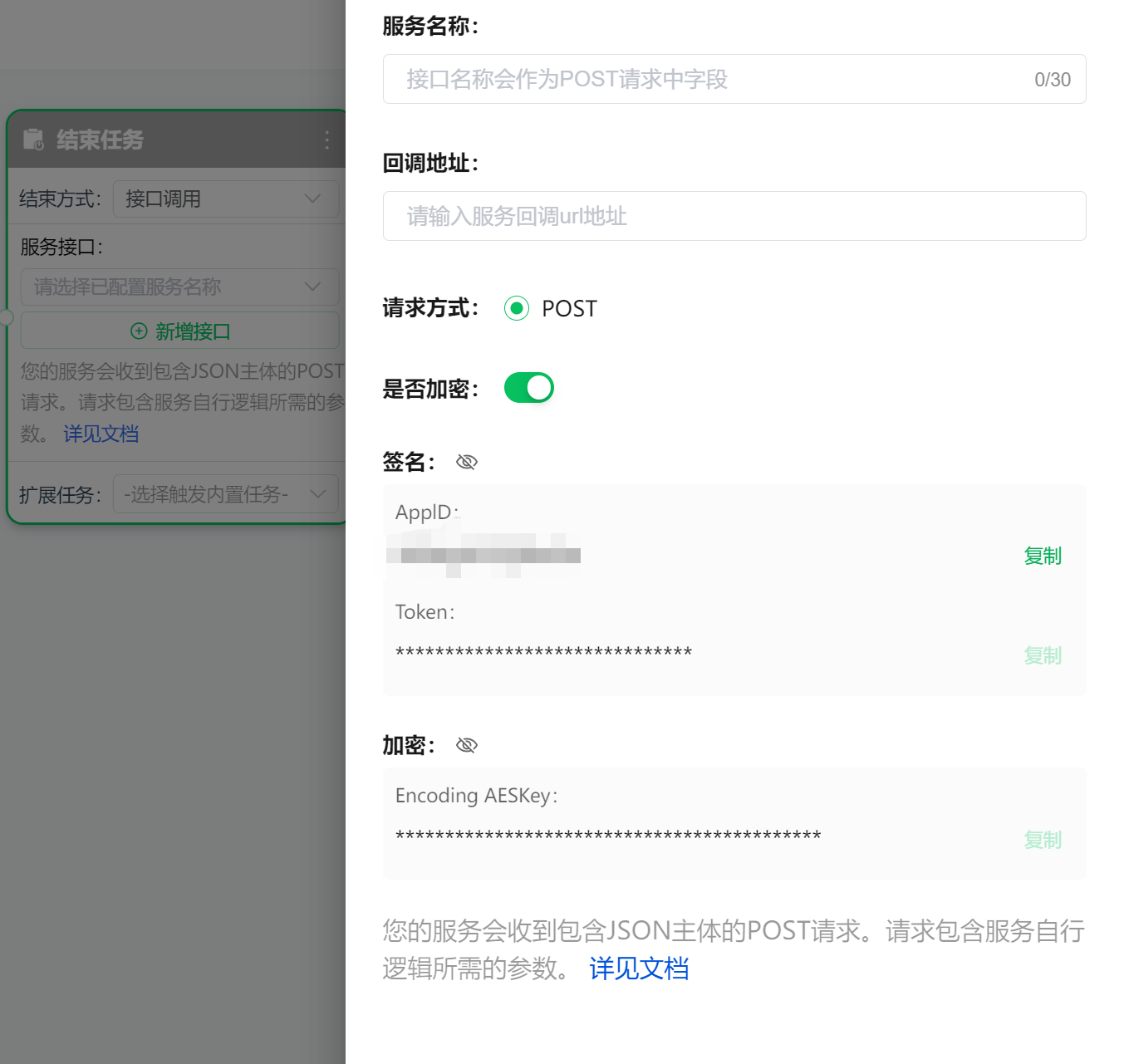Viewport: 1124px width, 1064px height.
Task: Select the POST radio button
Action: pos(517,308)
